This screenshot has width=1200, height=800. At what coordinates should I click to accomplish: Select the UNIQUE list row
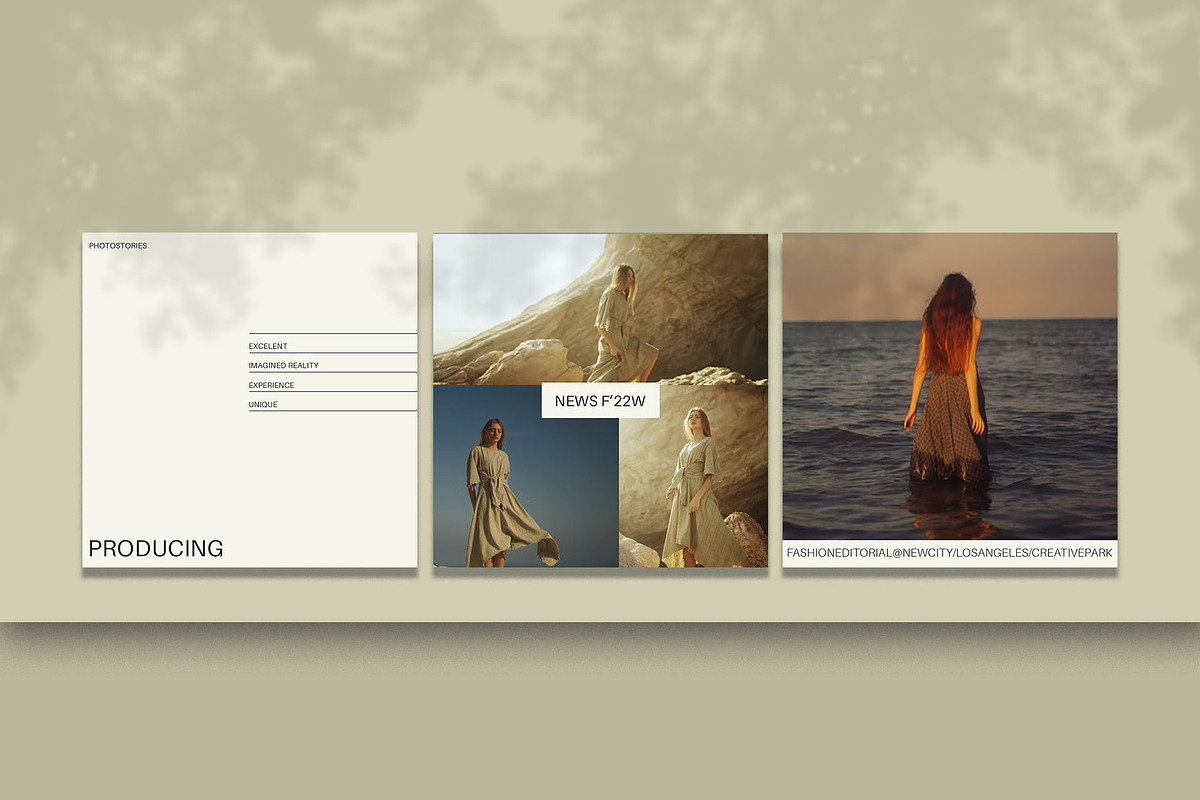(333, 401)
